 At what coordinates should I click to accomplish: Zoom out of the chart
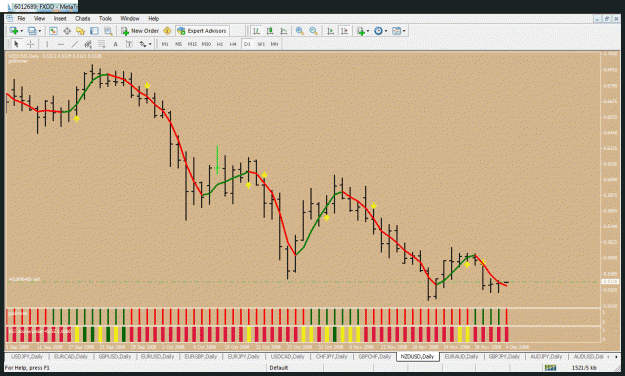[x=314, y=31]
